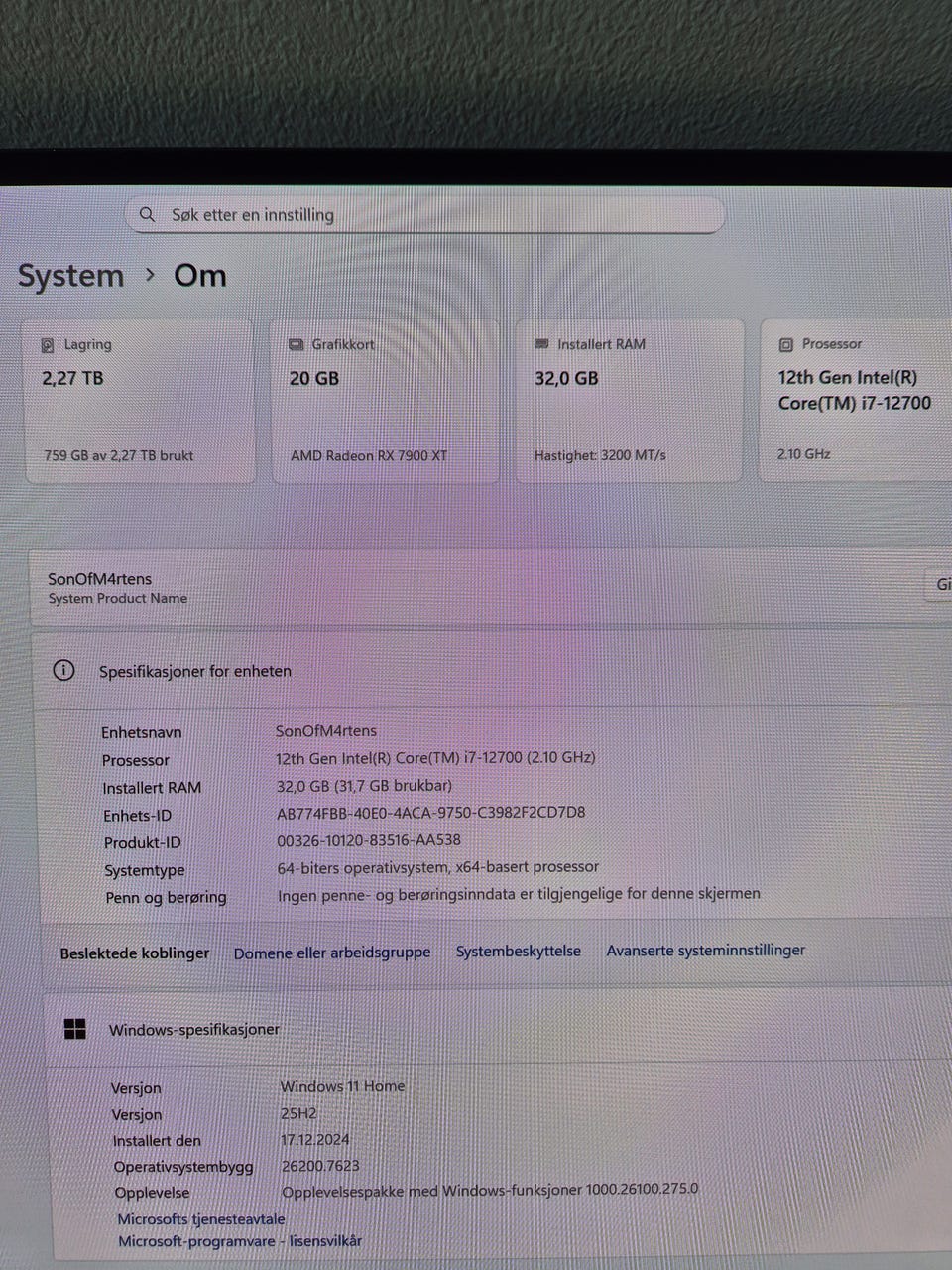This screenshot has width=952, height=1270.
Task: Click the 'Om' breadcrumb title
Action: point(200,275)
